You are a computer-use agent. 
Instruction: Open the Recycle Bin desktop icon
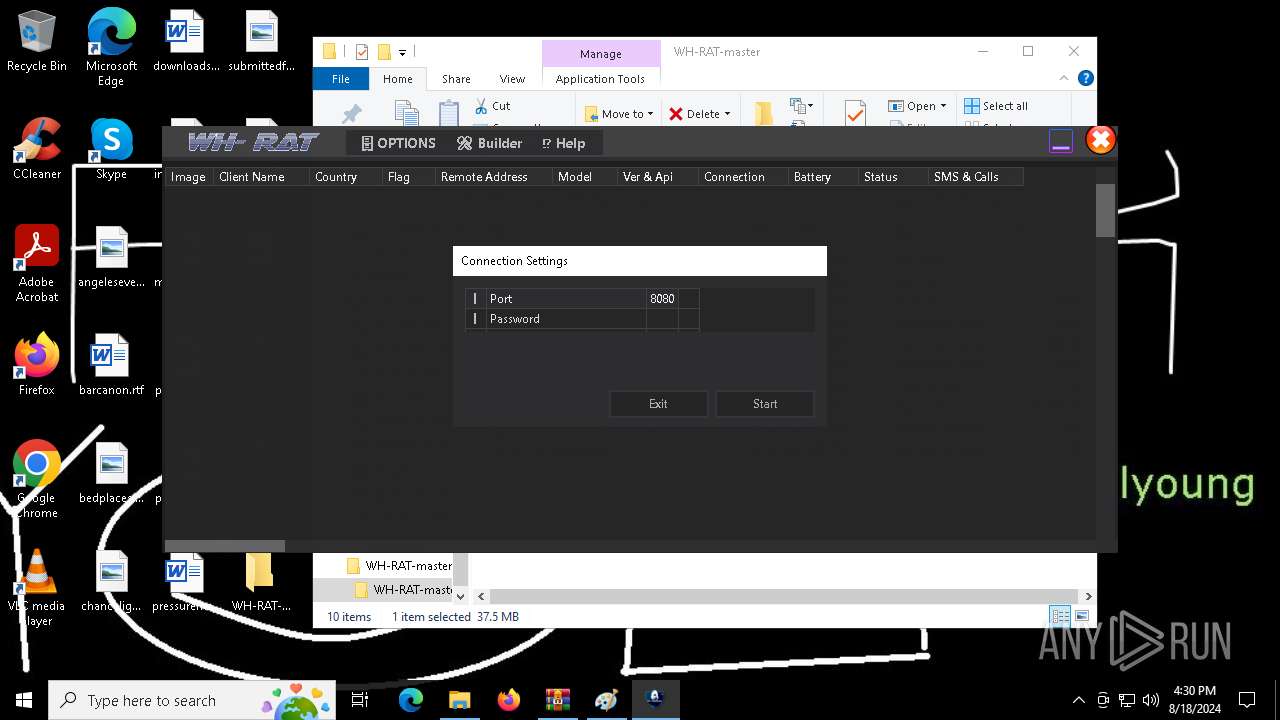point(37,41)
